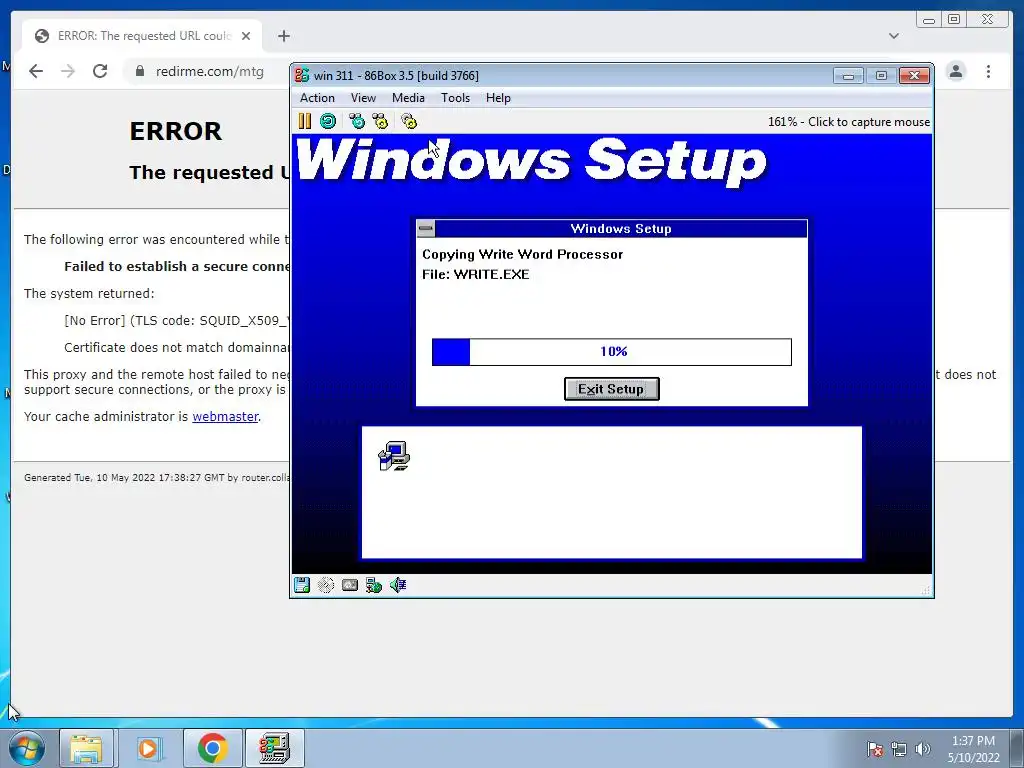Send Ctrl+Alt+Esc from 86Box toolbar
The height and width of the screenshot is (768, 1024).
point(380,121)
